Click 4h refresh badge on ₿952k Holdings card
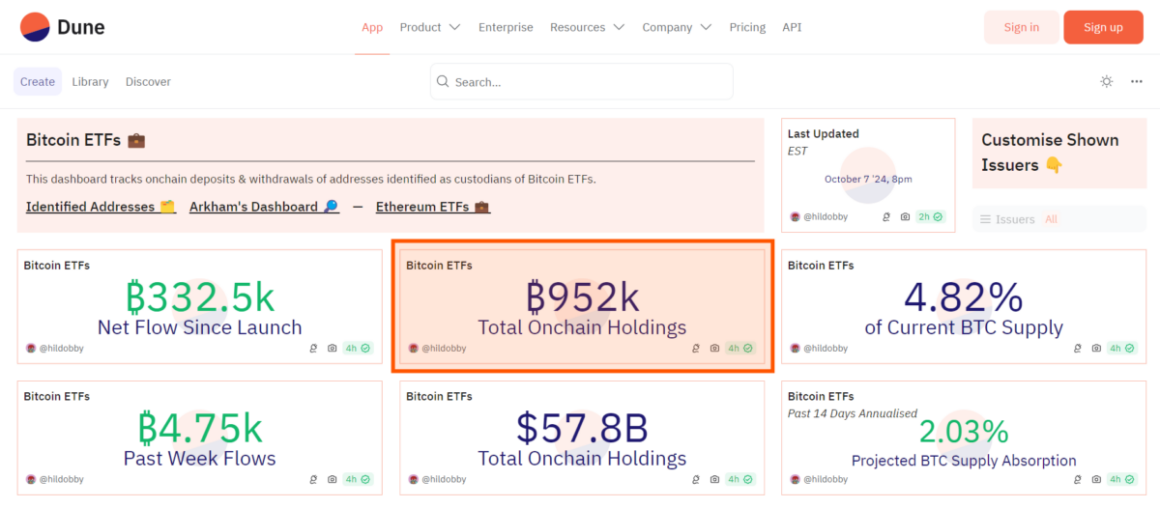 pyautogui.click(x=741, y=348)
